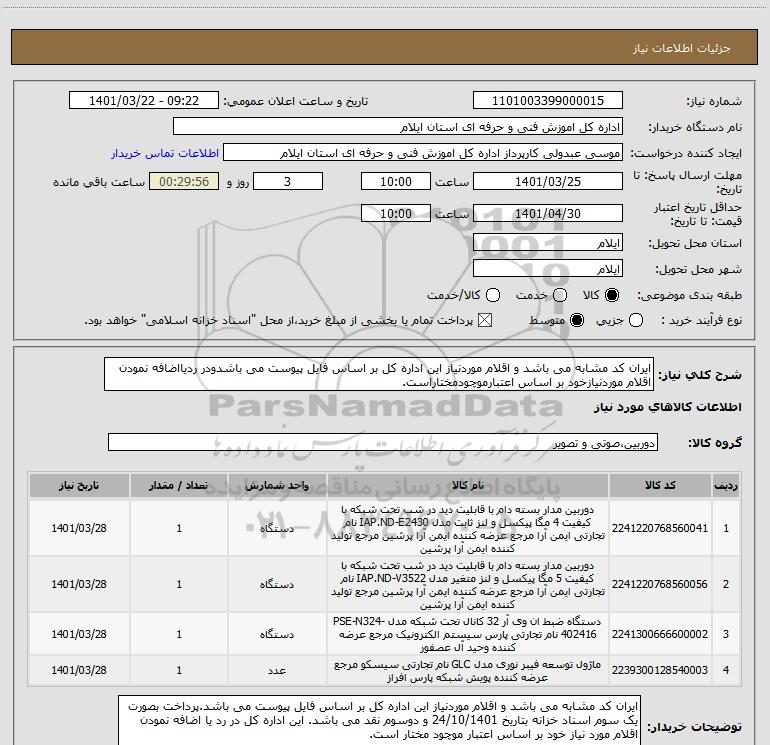Click the announcement date field 1401/03/22 - 09:22
The width and height of the screenshot is (770, 745).
[x=144, y=101]
